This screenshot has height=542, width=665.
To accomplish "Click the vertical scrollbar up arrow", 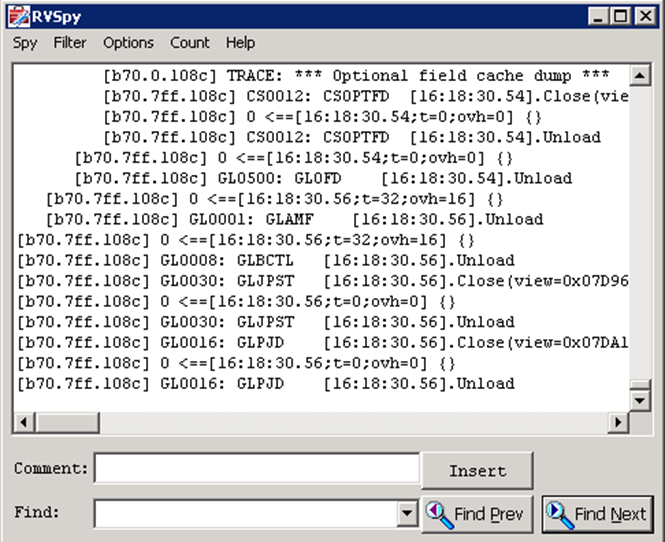I will 640,75.
